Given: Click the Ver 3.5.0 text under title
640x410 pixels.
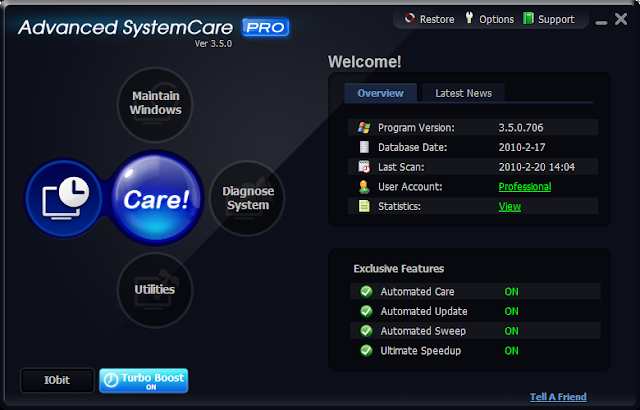Looking at the screenshot, I should click(213, 44).
